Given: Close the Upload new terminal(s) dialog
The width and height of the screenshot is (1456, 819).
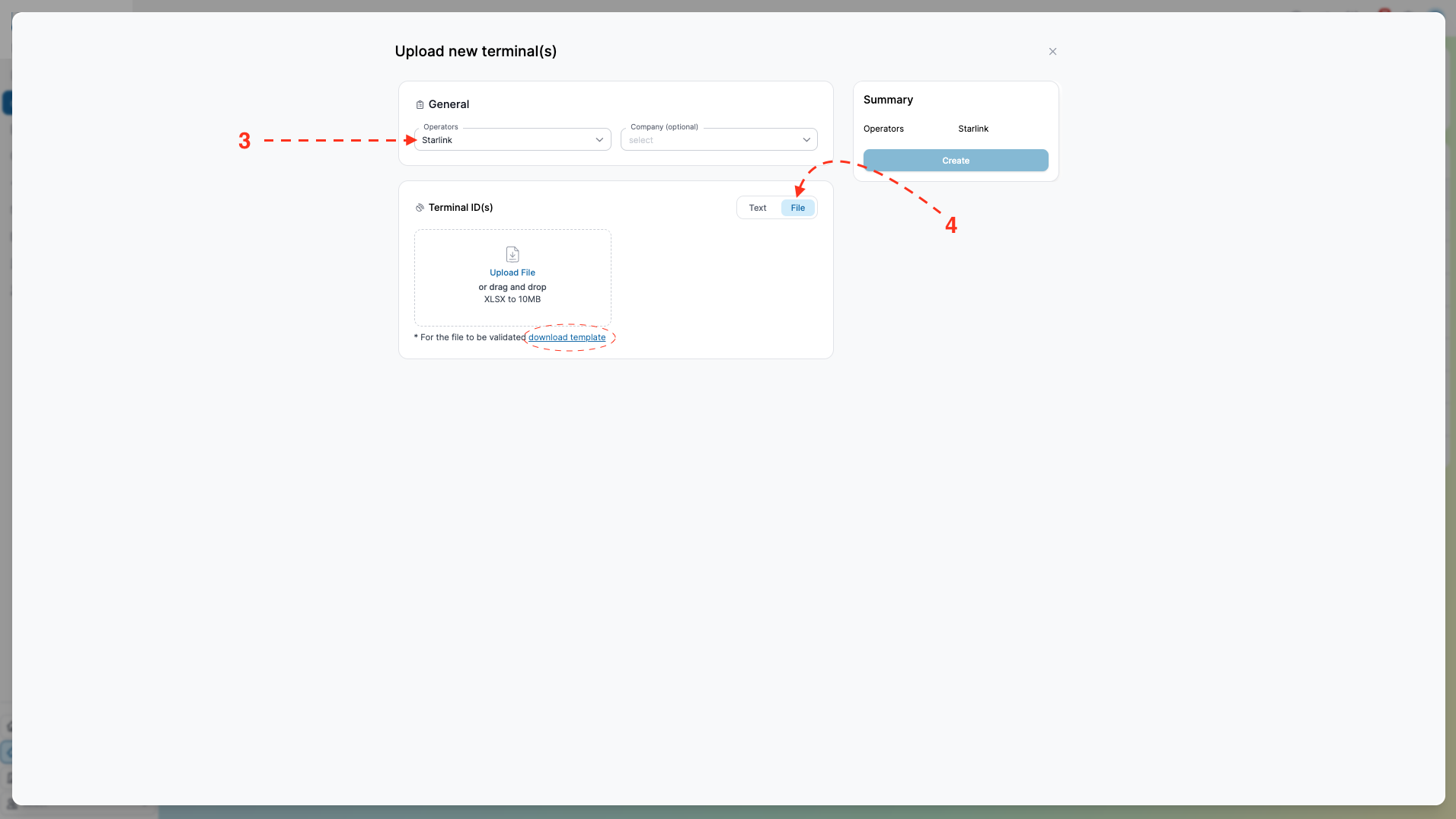Looking at the screenshot, I should (1052, 52).
